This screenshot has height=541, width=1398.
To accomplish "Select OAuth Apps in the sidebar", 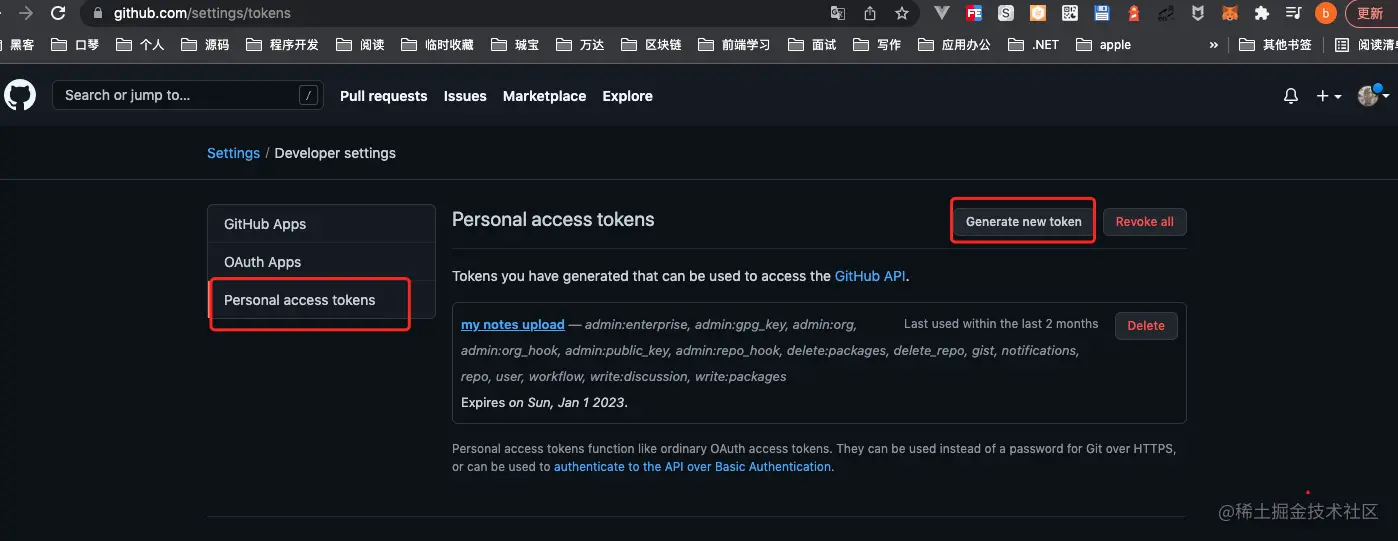I will (321, 262).
